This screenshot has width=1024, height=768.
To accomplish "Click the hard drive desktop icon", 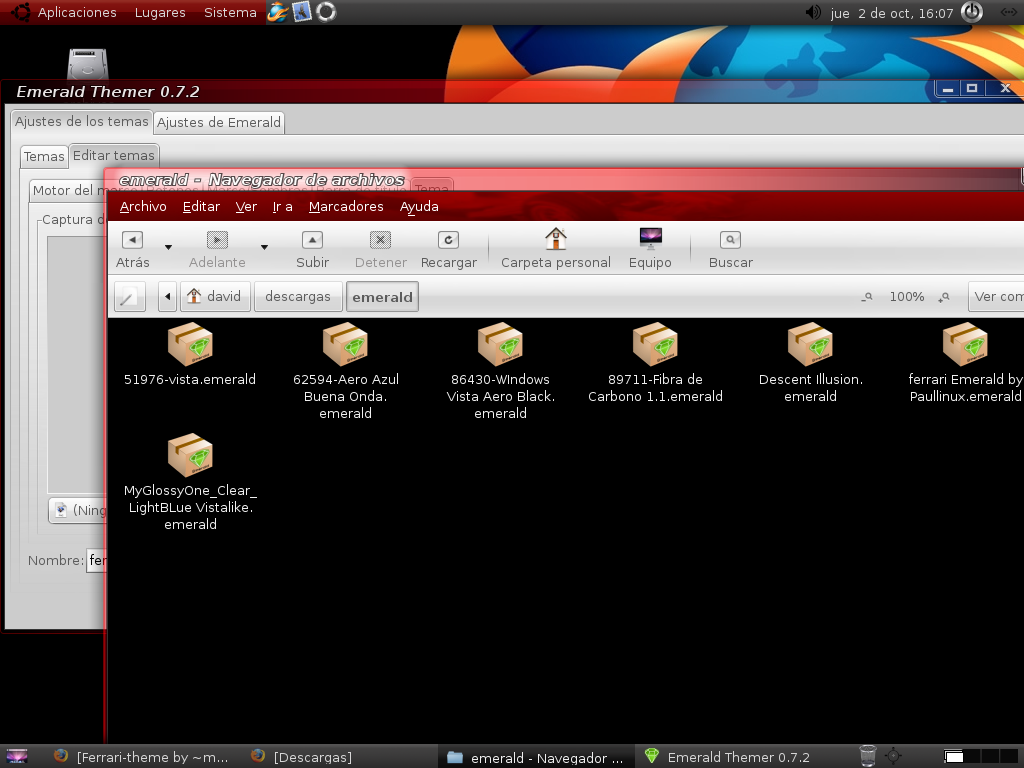I will [88, 64].
